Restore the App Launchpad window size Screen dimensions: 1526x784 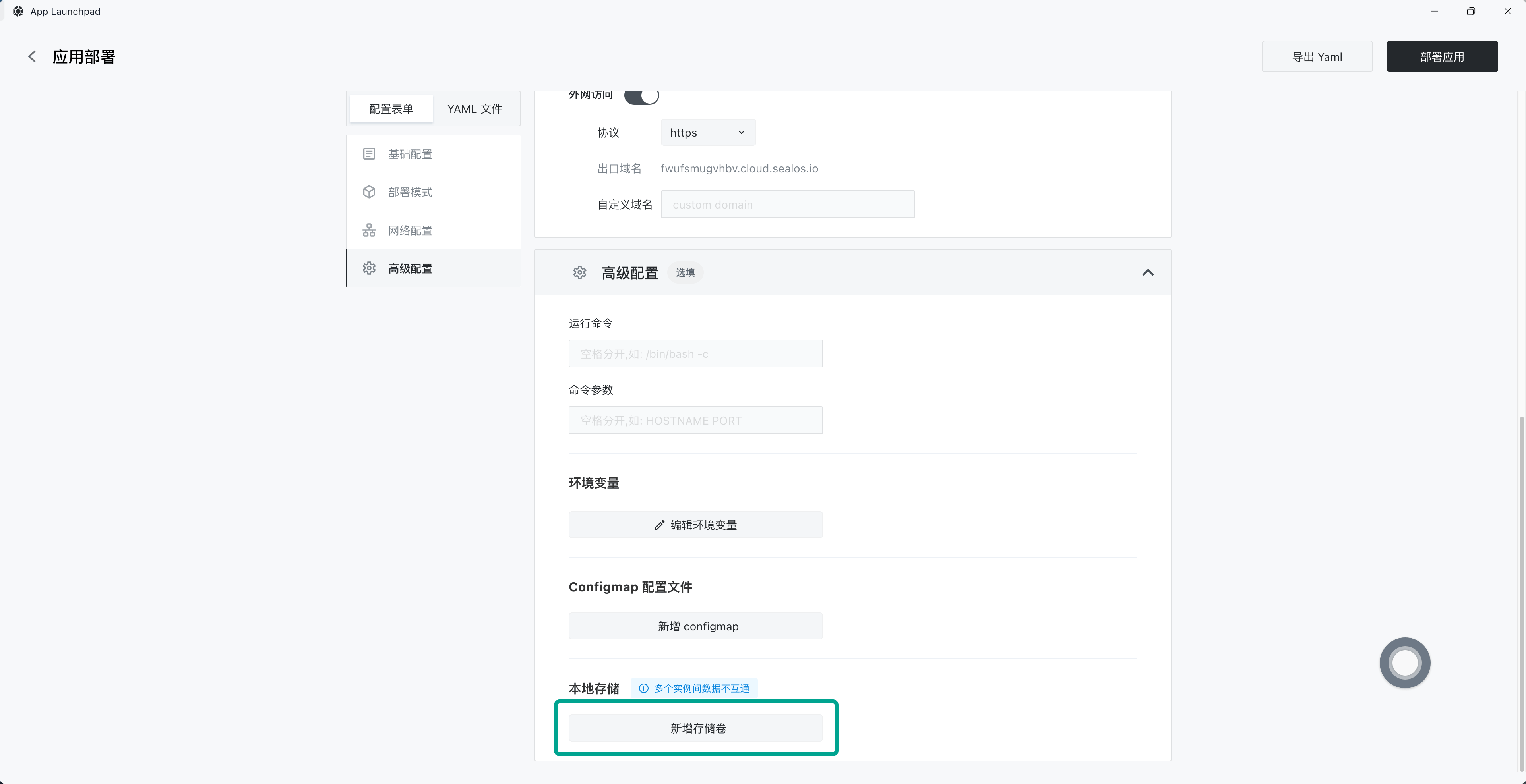[1471, 11]
